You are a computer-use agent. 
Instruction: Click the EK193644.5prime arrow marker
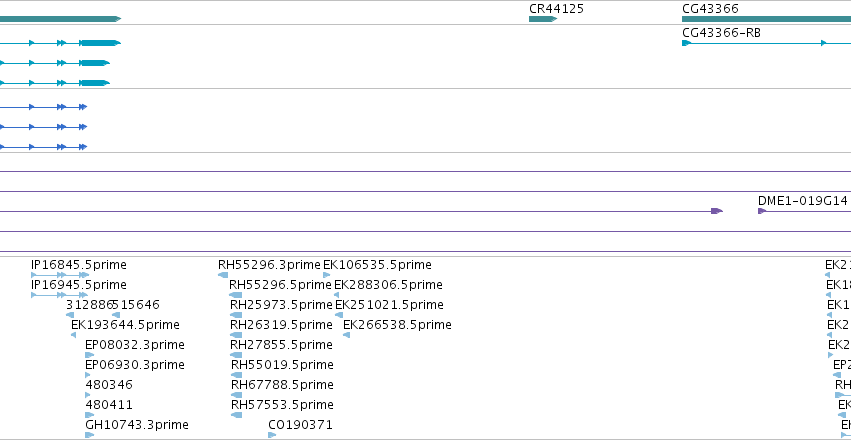pos(73,335)
